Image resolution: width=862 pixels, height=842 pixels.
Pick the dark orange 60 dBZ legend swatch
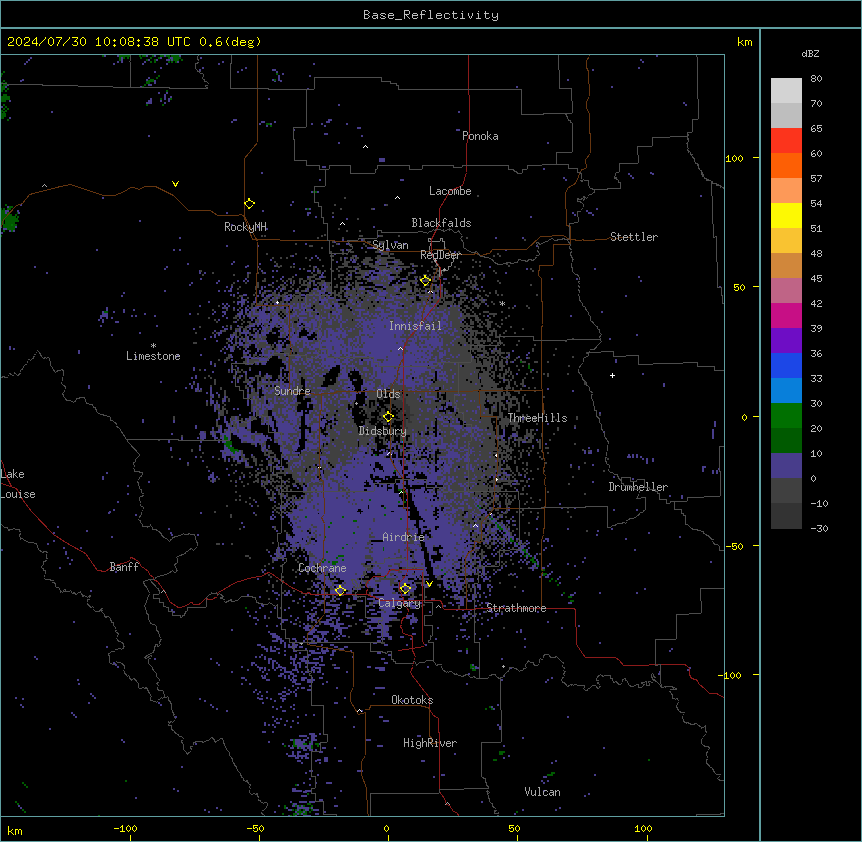pos(786,165)
